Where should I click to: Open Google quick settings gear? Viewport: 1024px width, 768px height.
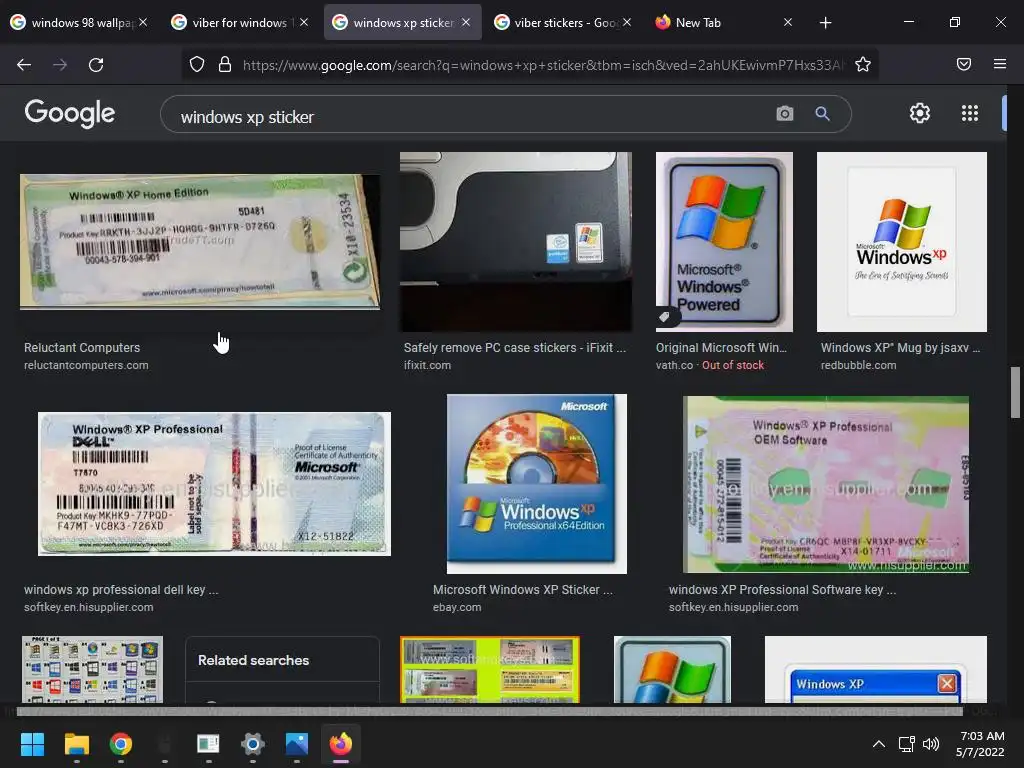[920, 113]
